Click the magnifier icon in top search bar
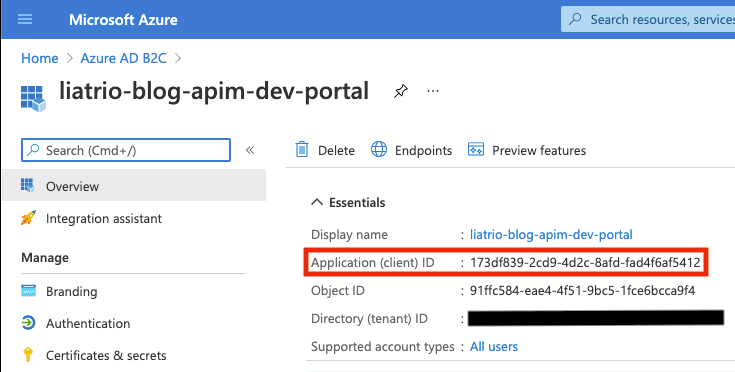The image size is (735, 372). 575,19
